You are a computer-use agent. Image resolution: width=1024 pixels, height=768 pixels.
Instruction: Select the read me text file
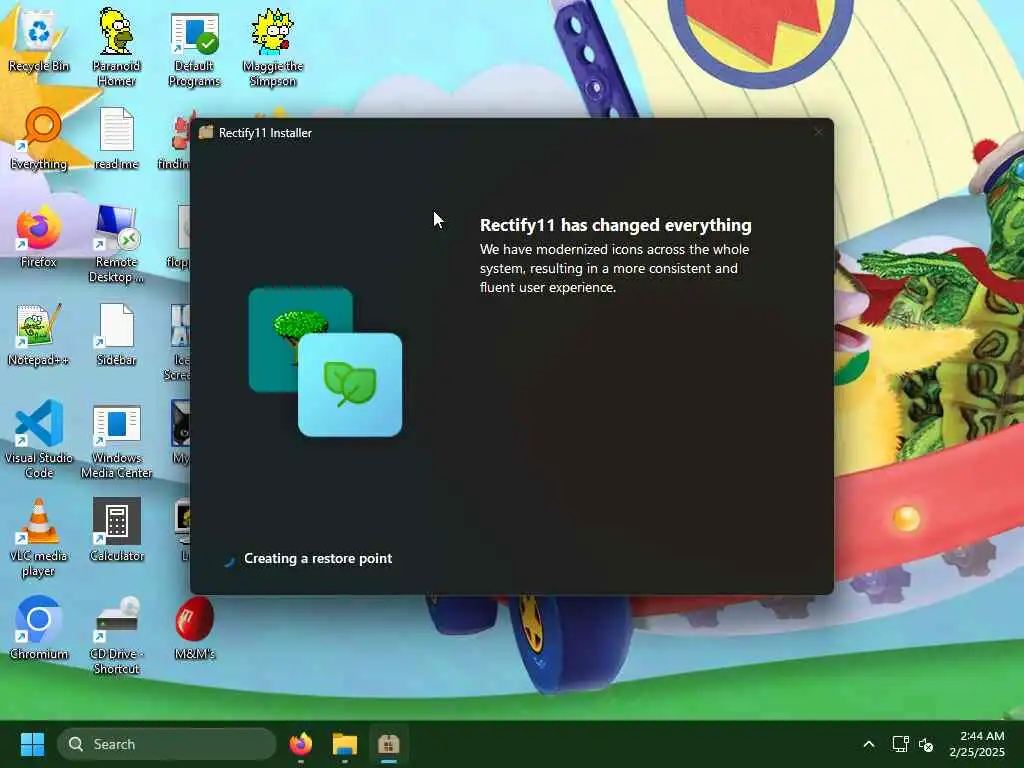[x=116, y=139]
